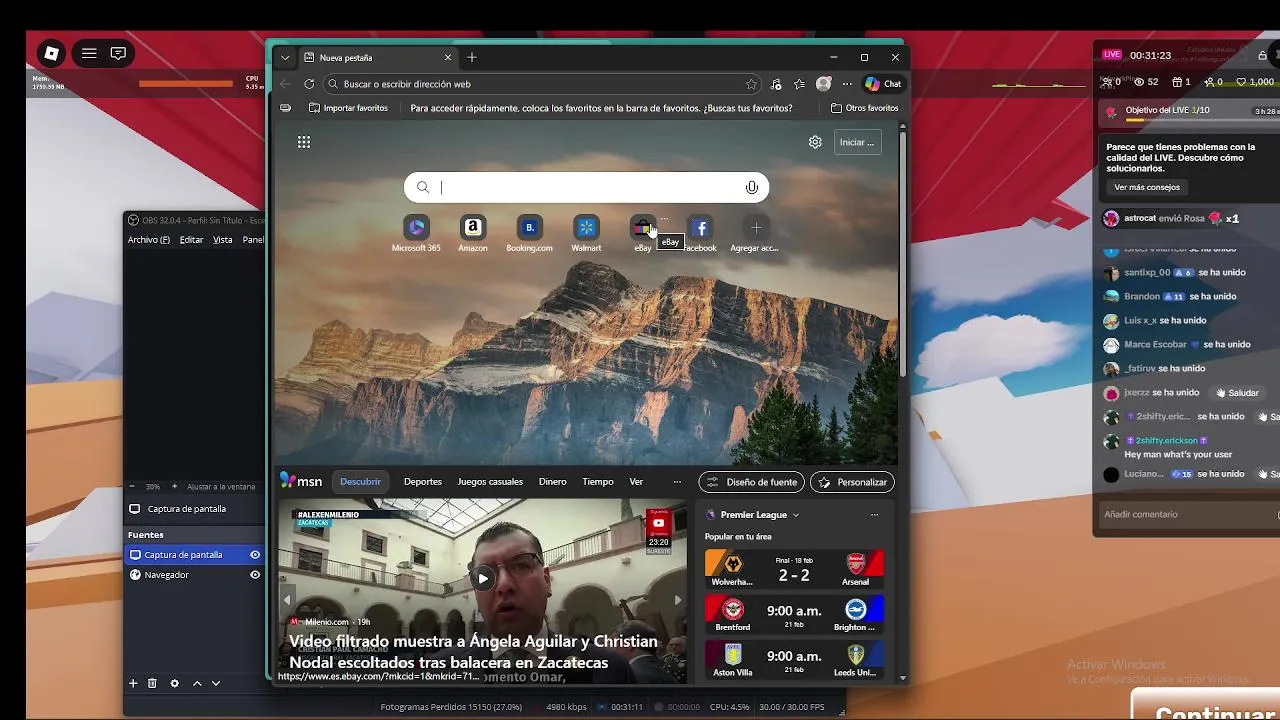Viewport: 1280px width, 720px height.
Task: Move source up in OBS Fuentes list
Action: pos(197,683)
